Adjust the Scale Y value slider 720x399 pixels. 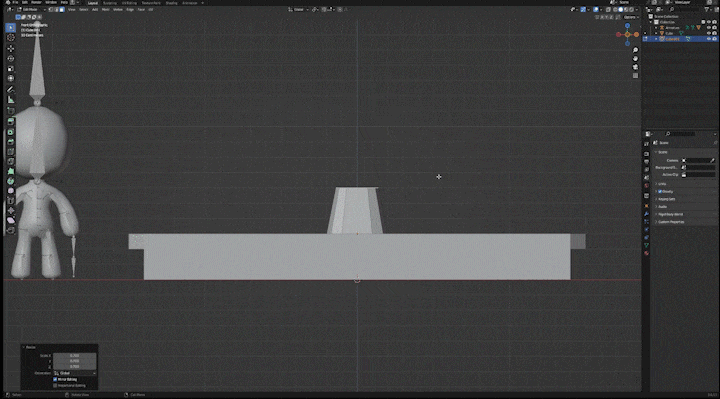click(x=74, y=361)
